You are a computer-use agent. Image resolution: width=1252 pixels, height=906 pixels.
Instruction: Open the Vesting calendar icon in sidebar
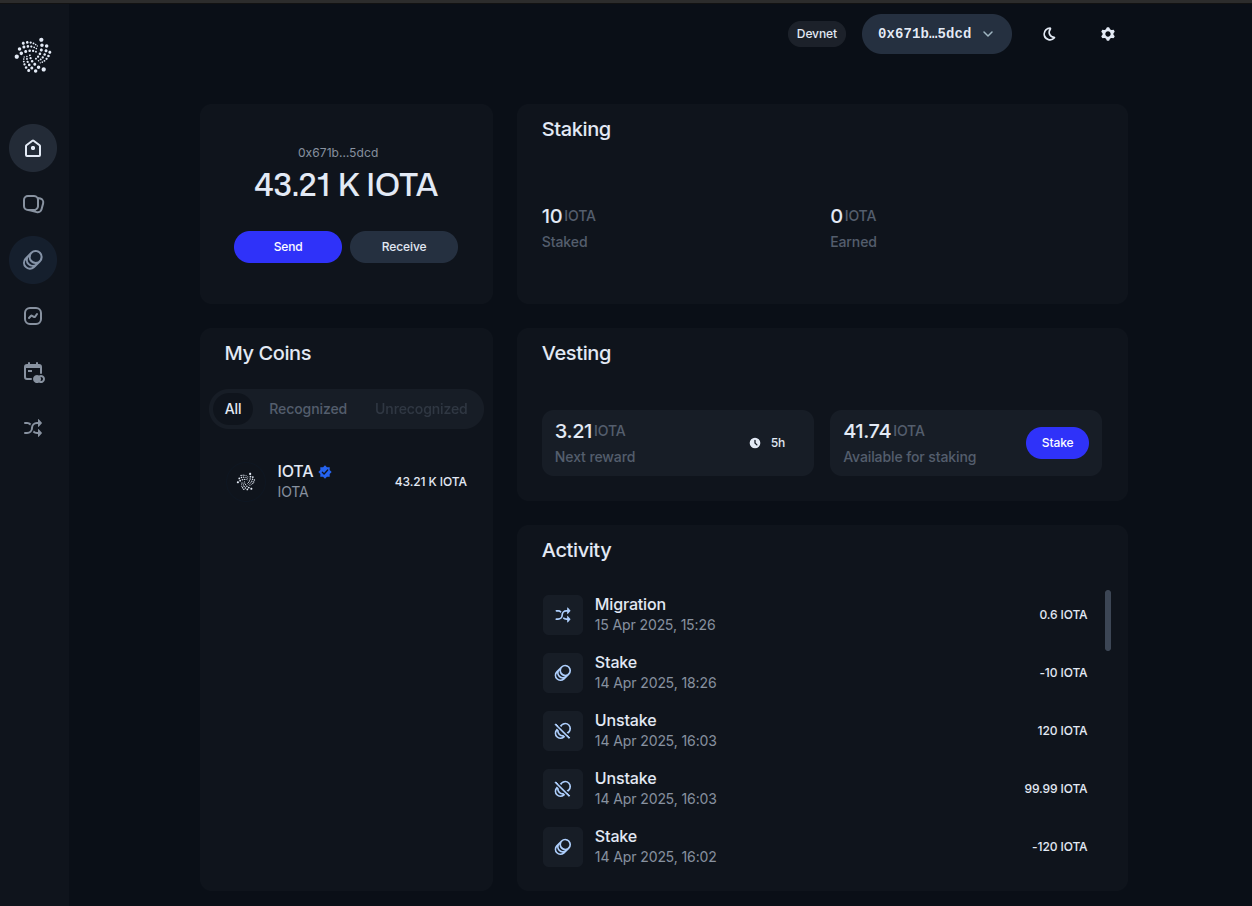[33, 371]
